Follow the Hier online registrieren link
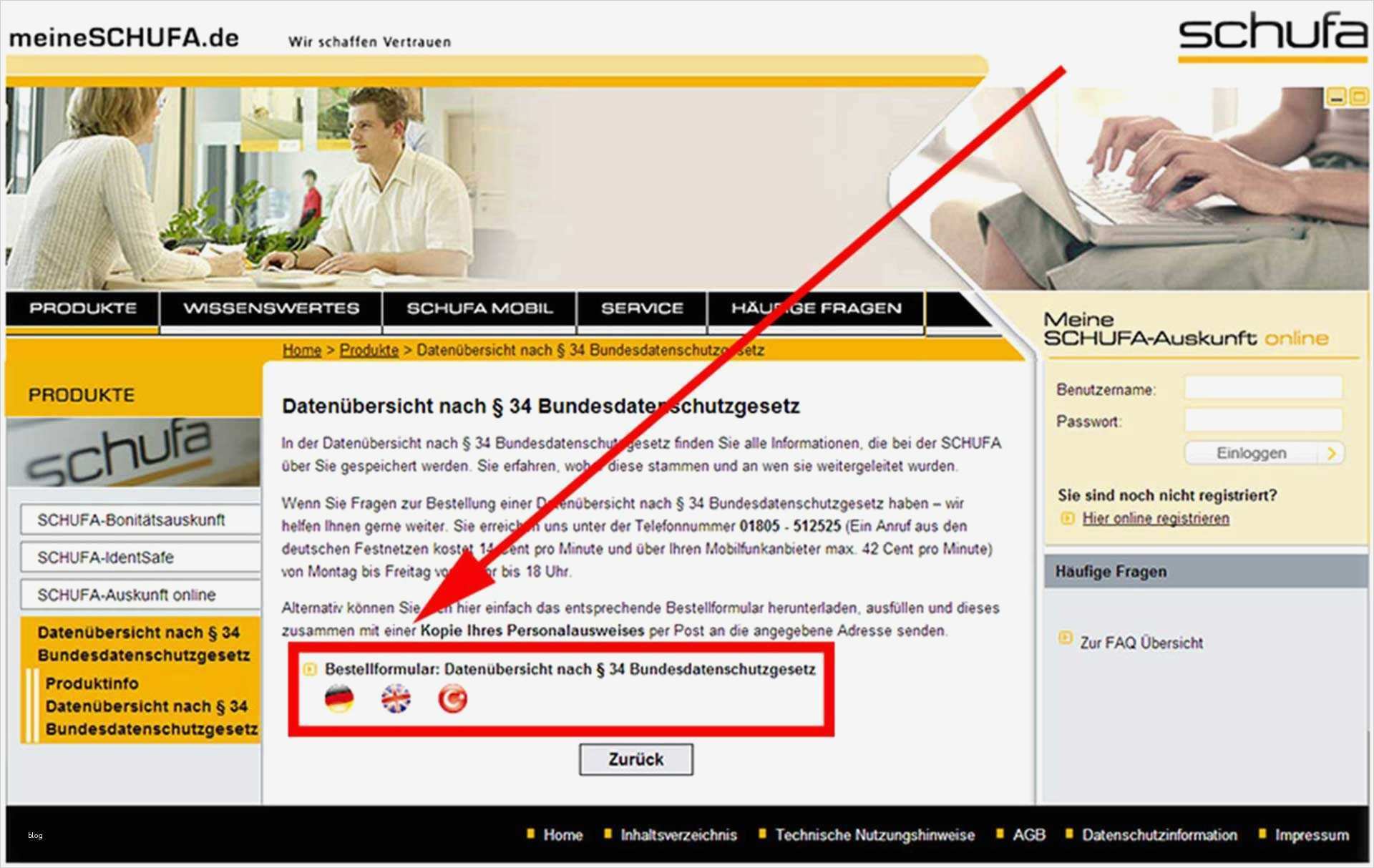The image size is (1374, 868). pyautogui.click(x=1156, y=518)
